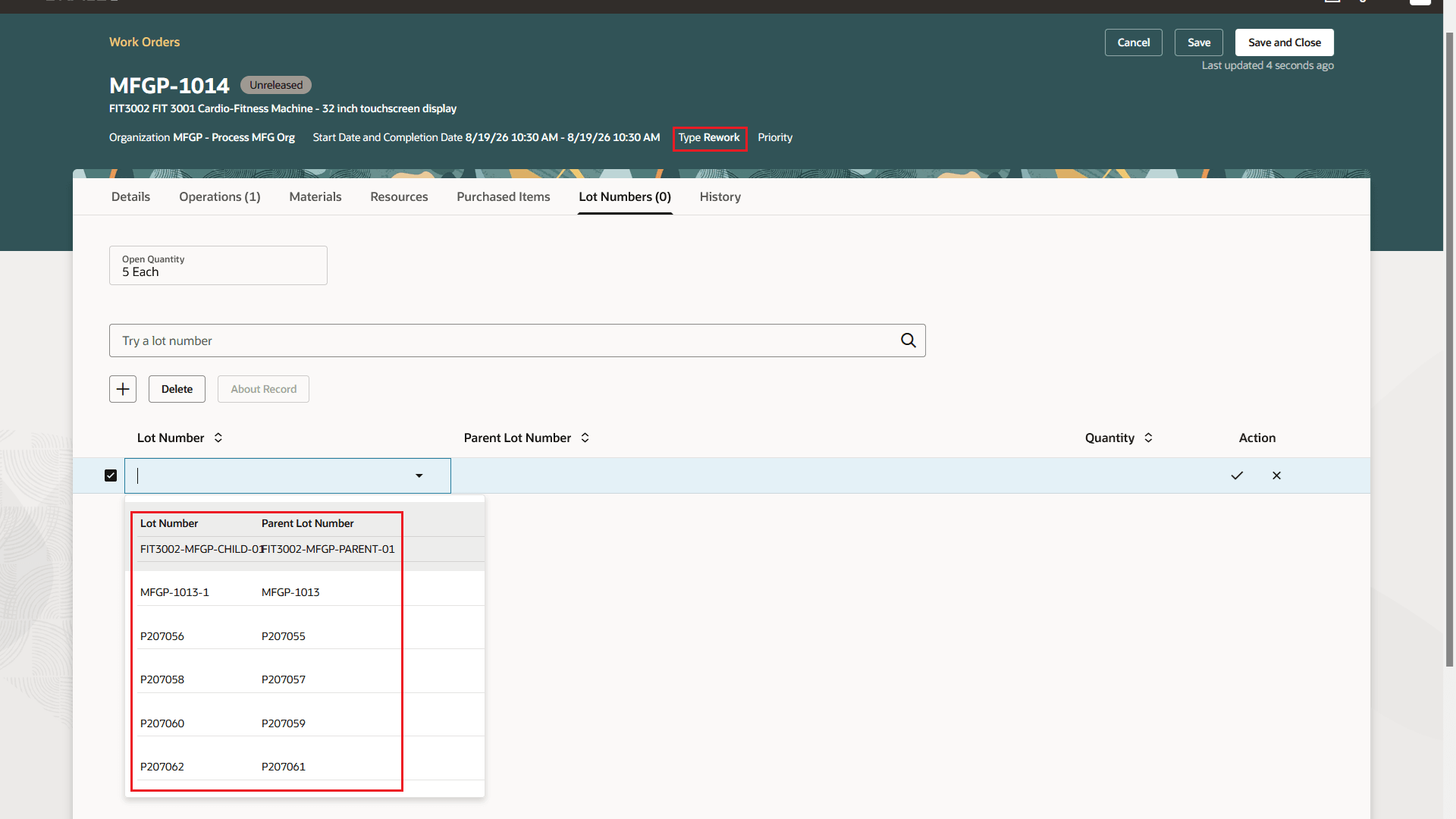Choose lot MFGP-1013-1 from dropdown list
This screenshot has height=819, width=1456.
[174, 592]
